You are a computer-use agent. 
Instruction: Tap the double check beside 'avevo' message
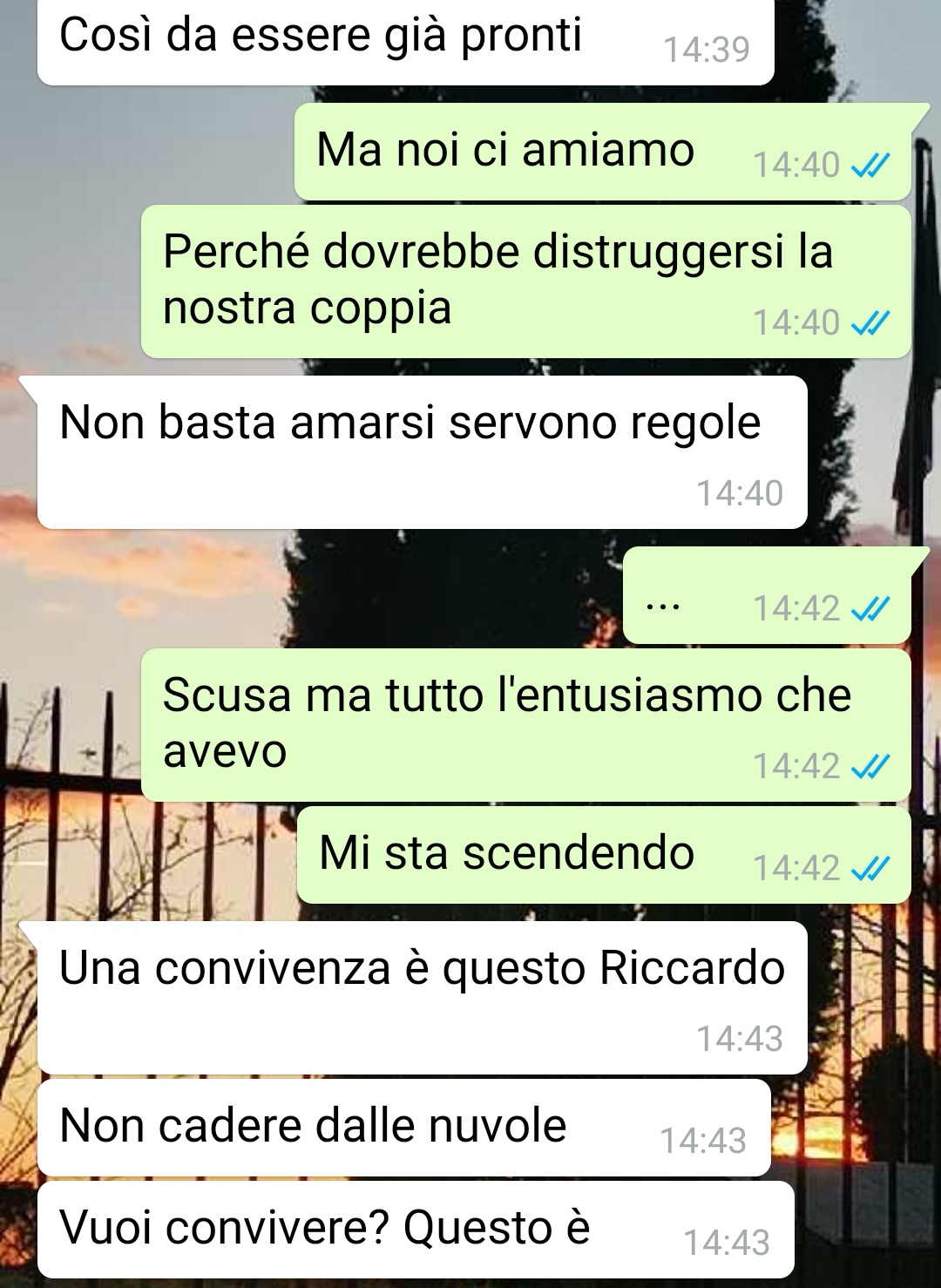pos(870,767)
